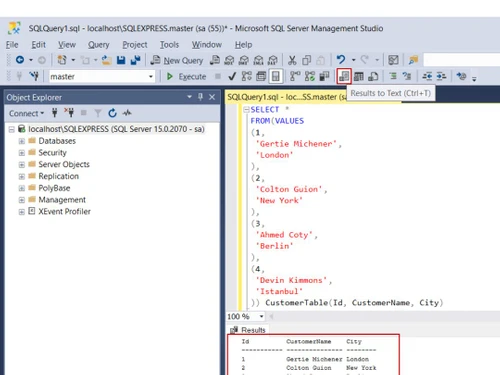500x375 pixels.
Task: Click the Open File folder icon
Action: tap(107, 60)
